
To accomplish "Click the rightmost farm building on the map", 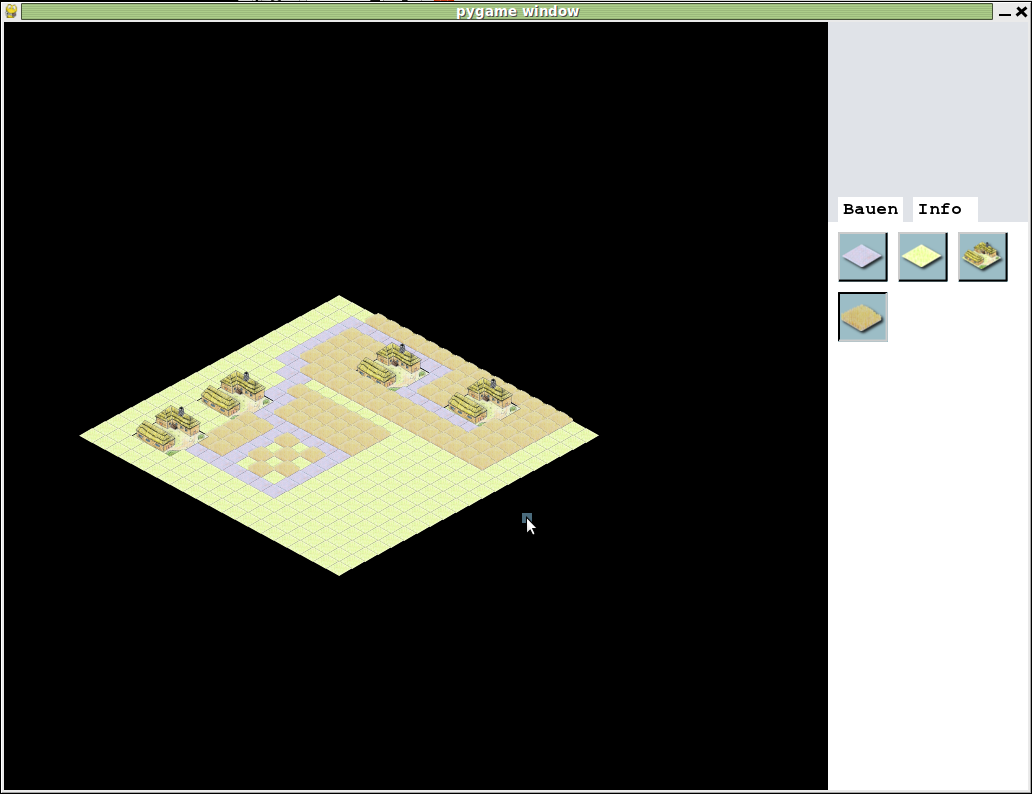I will [x=482, y=398].
